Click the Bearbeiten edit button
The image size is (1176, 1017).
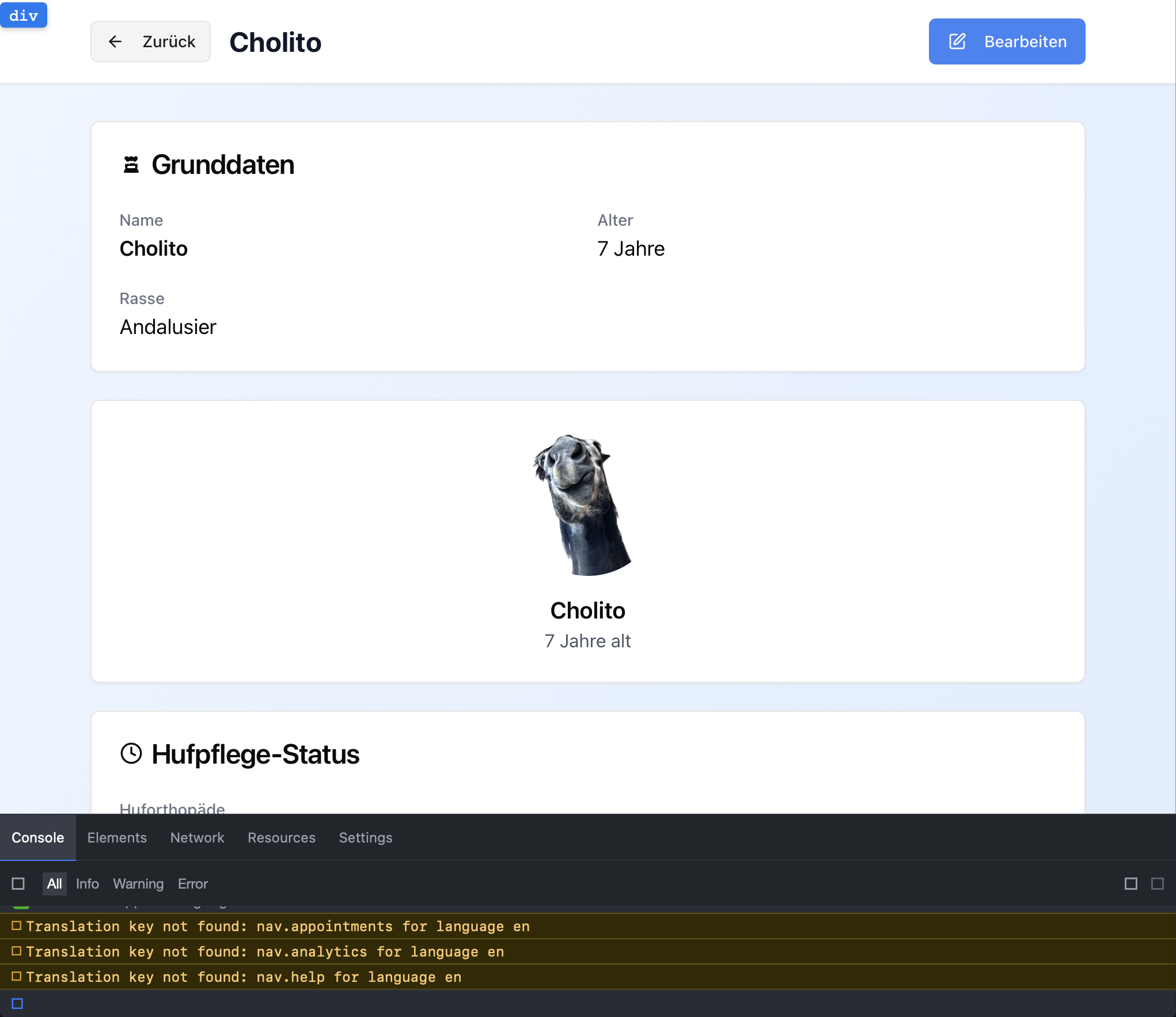tap(1007, 41)
